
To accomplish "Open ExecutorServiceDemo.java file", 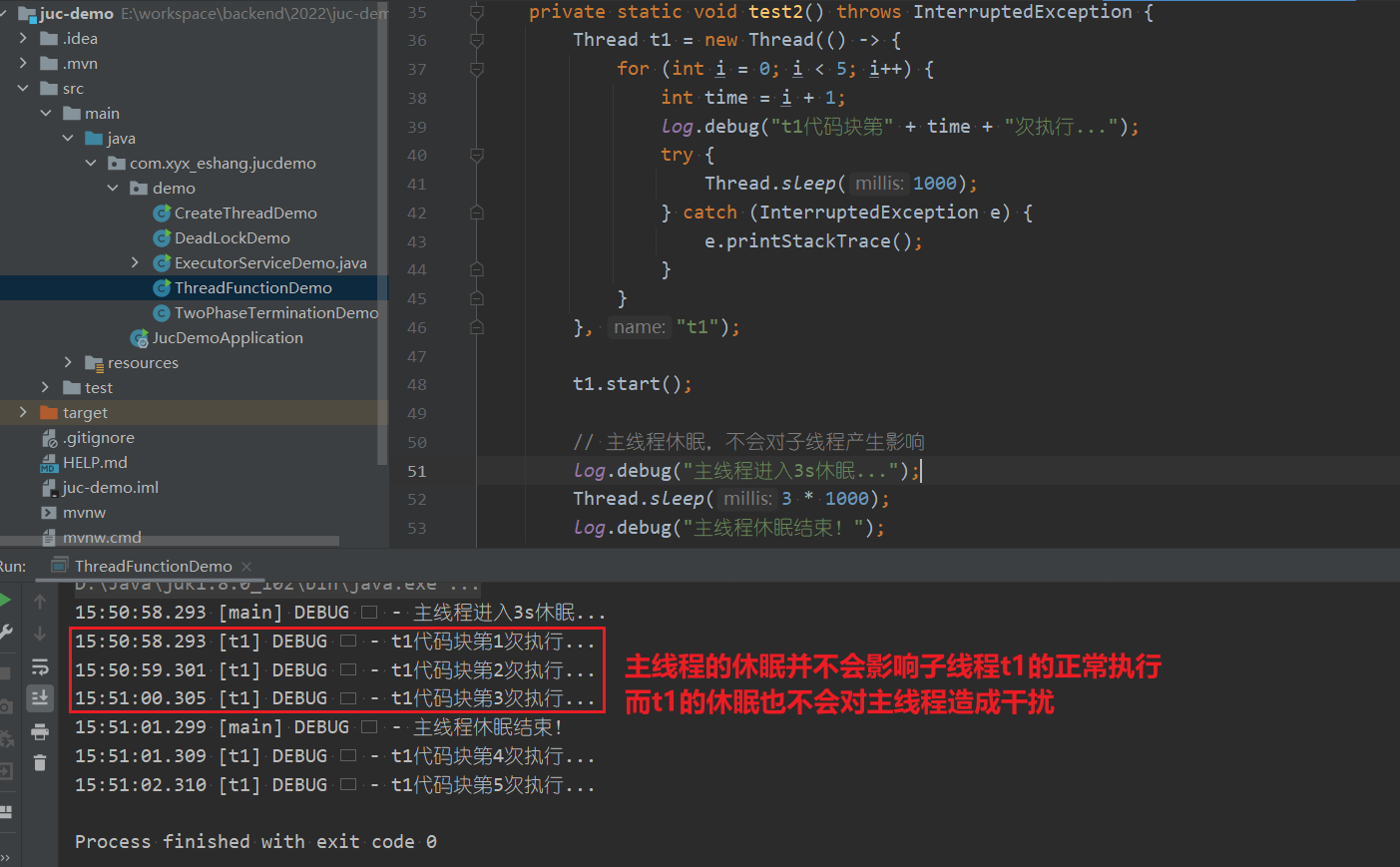I will pos(270,262).
